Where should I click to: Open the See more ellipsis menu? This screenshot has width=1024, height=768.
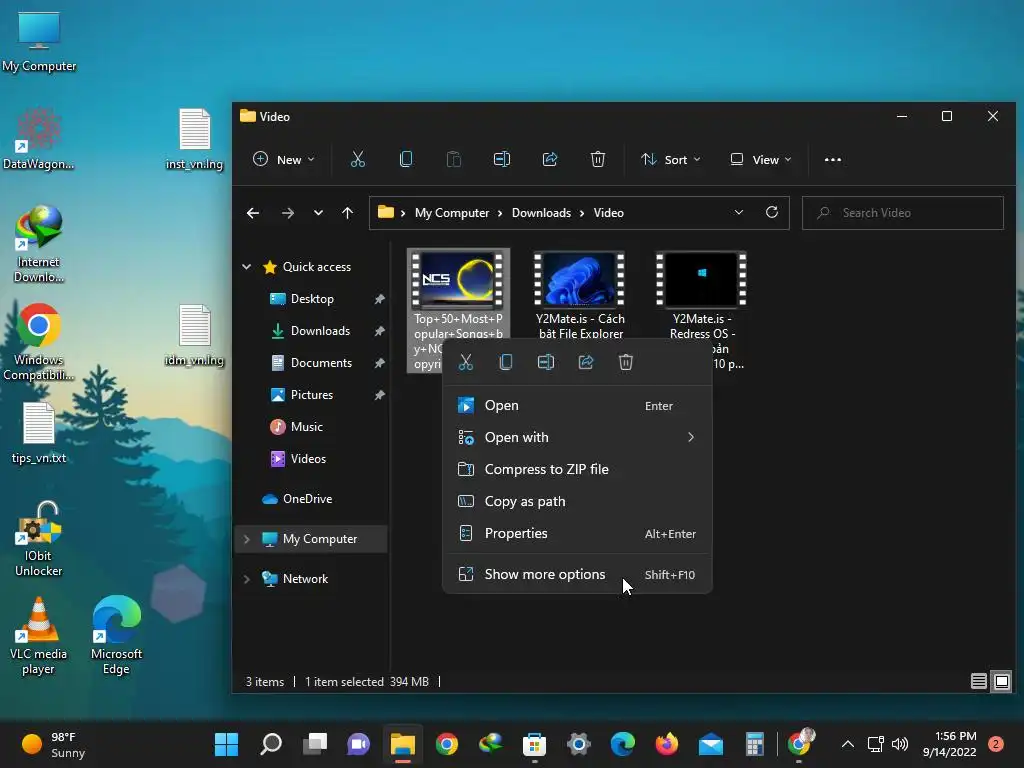point(833,159)
